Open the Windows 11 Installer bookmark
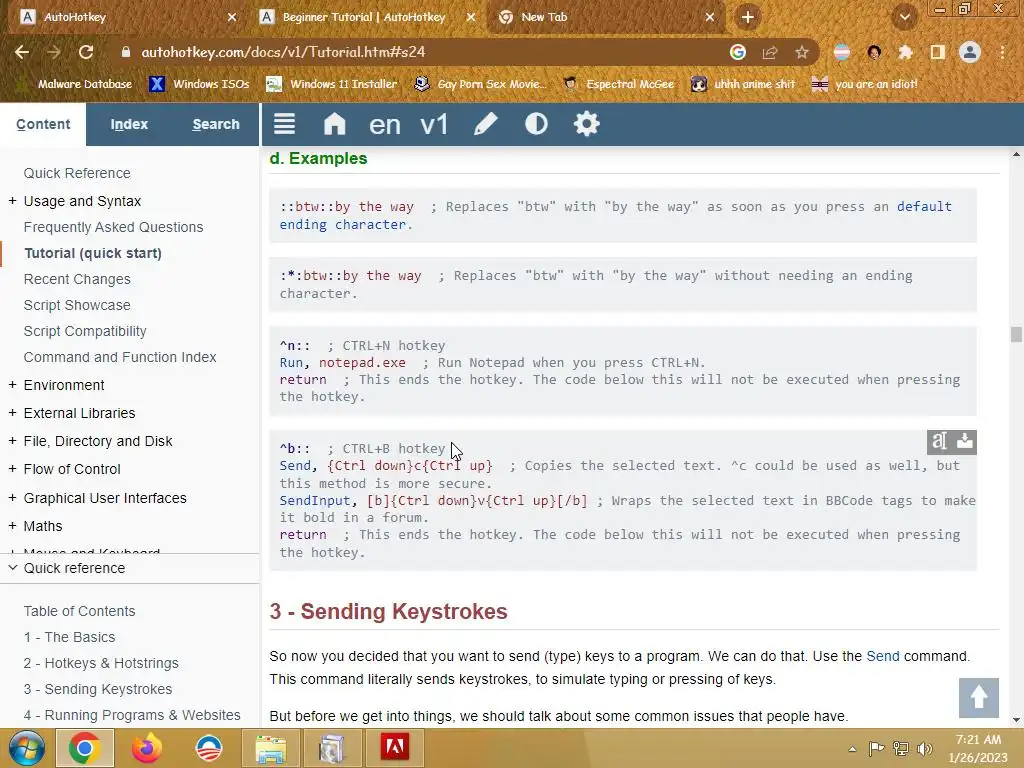The image size is (1024, 768). tap(332, 84)
